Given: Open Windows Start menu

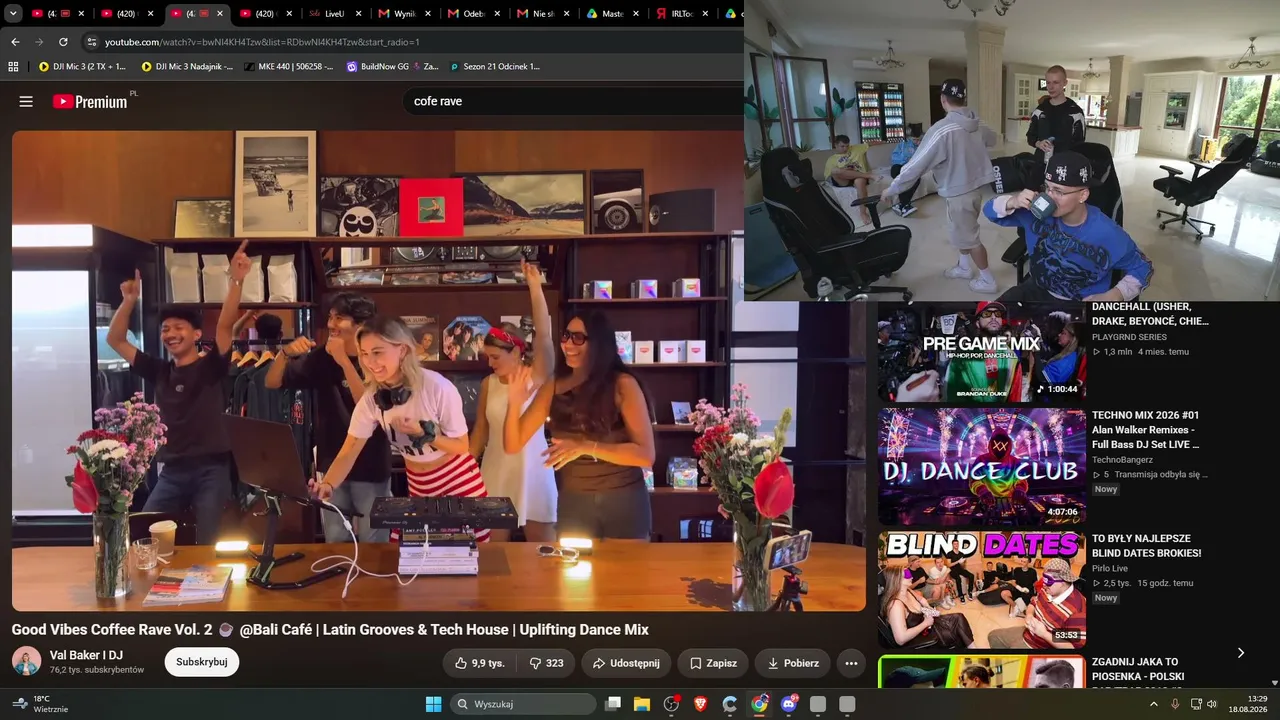Looking at the screenshot, I should click(433, 704).
